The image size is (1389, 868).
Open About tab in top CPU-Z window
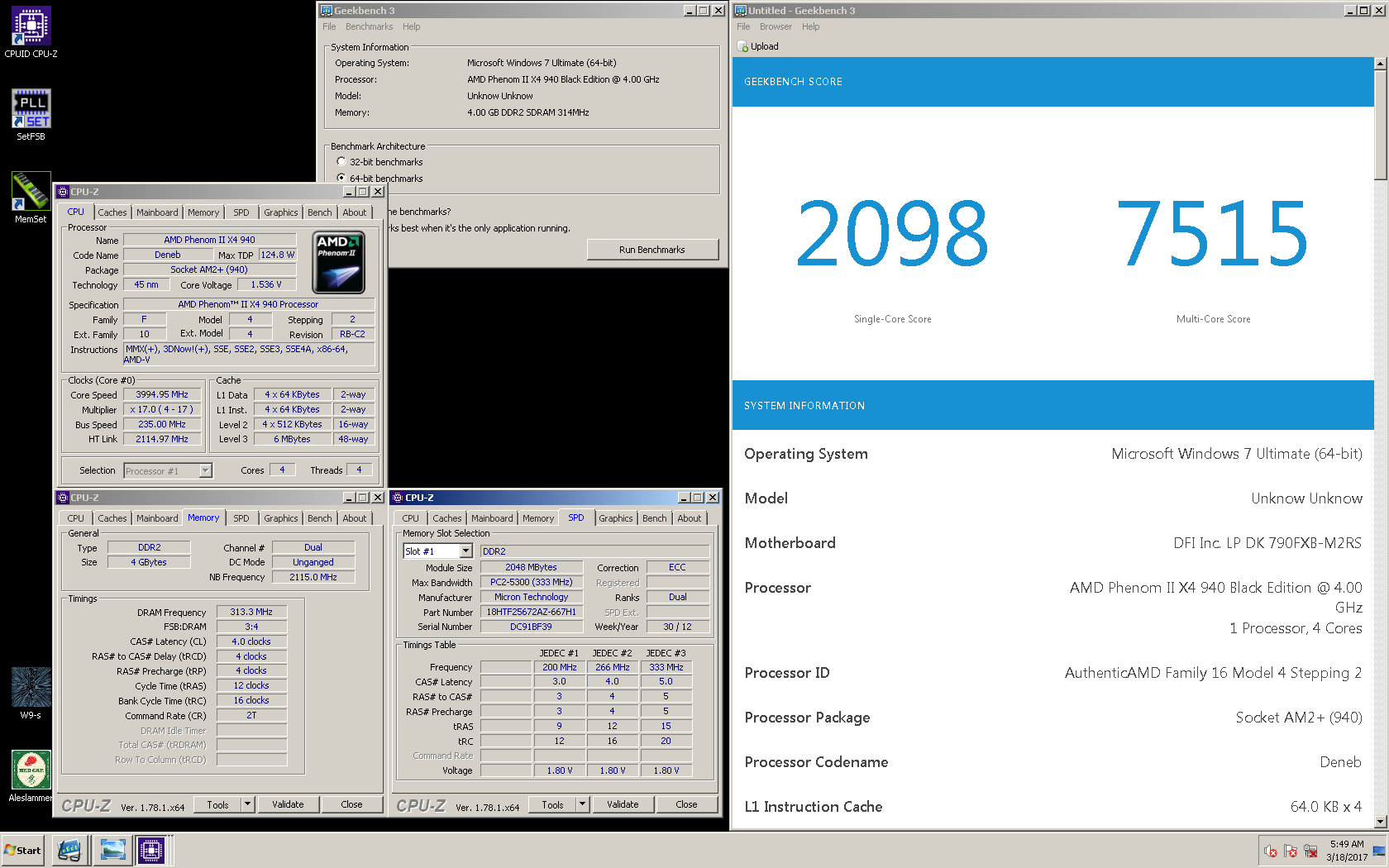(355, 212)
